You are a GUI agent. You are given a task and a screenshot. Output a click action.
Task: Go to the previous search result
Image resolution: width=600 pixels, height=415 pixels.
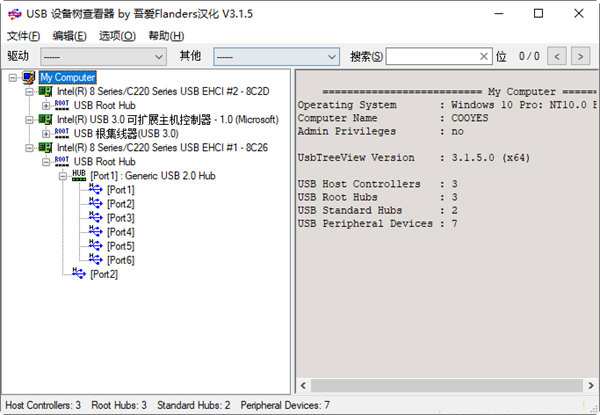(557, 57)
